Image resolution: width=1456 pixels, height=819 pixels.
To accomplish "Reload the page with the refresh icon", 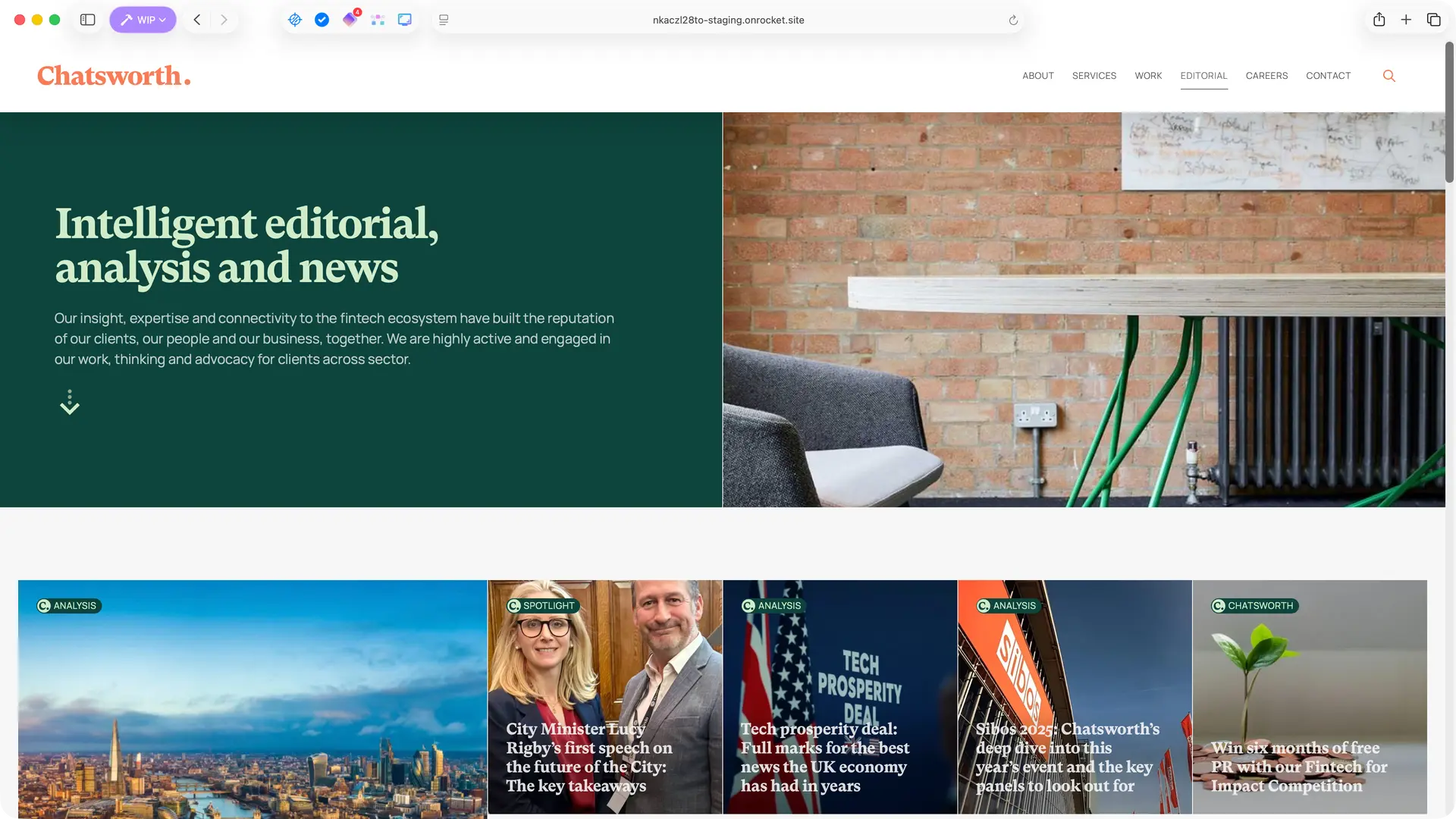I will pyautogui.click(x=1013, y=20).
